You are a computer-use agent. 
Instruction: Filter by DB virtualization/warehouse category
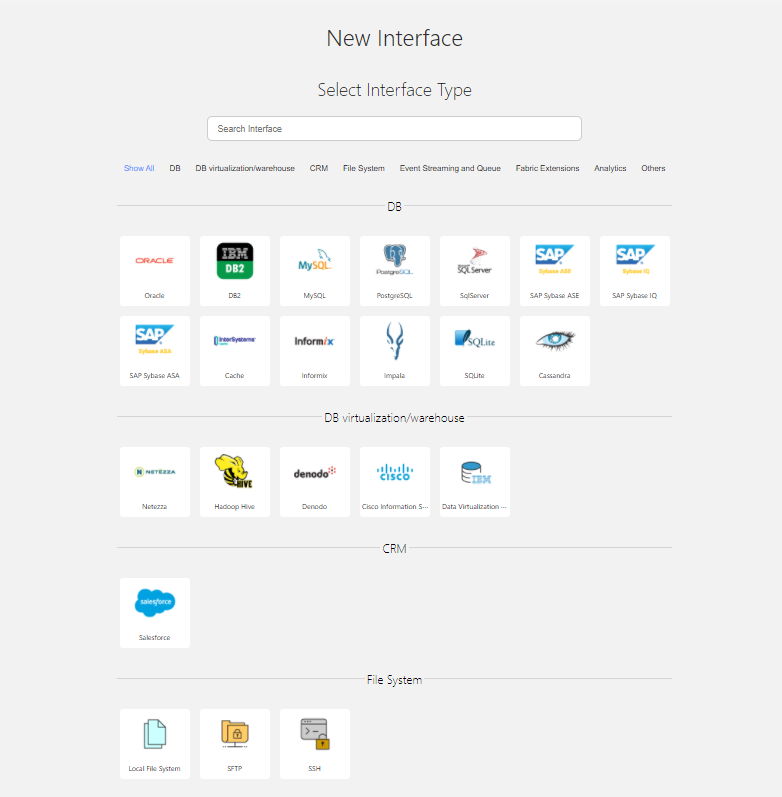point(245,169)
